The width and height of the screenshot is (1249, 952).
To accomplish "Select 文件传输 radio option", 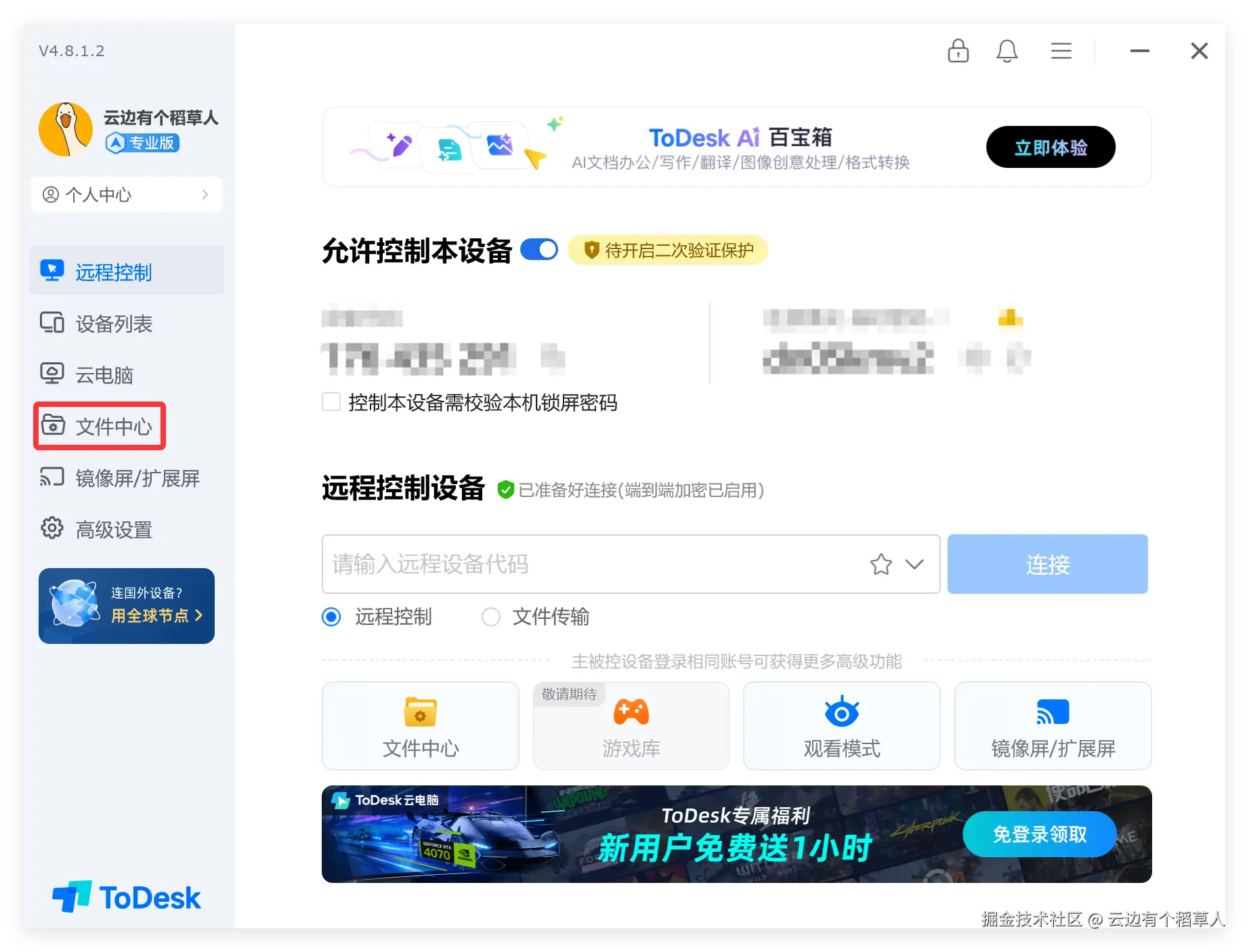I will tap(490, 617).
